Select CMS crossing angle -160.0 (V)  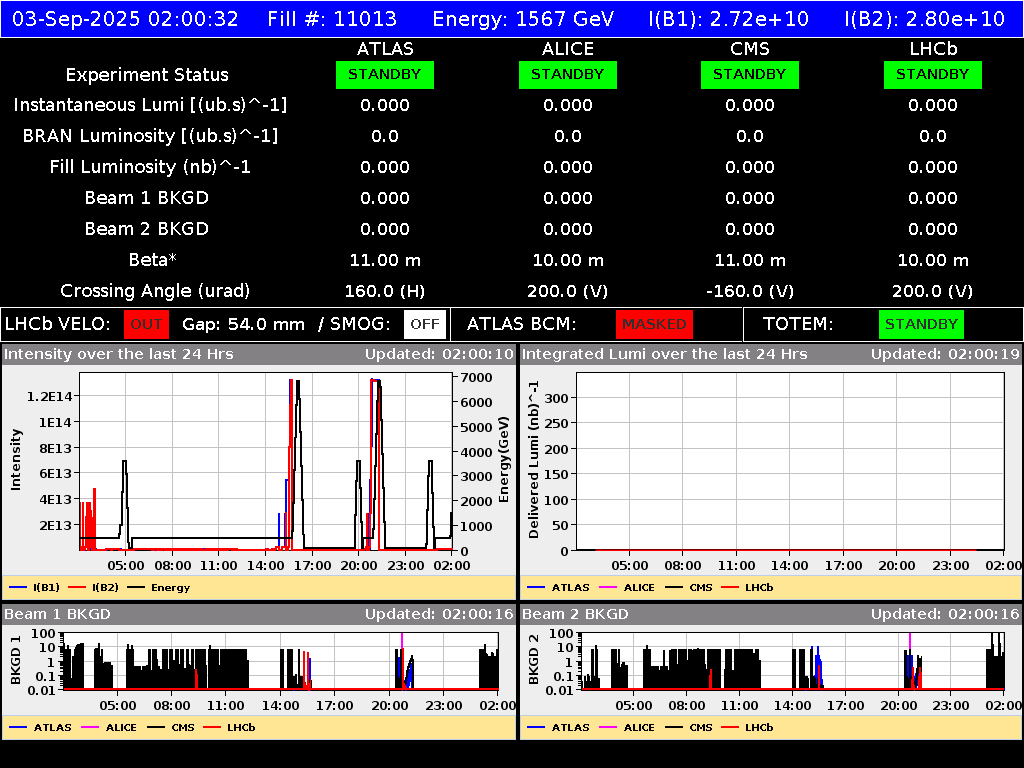pos(750,291)
